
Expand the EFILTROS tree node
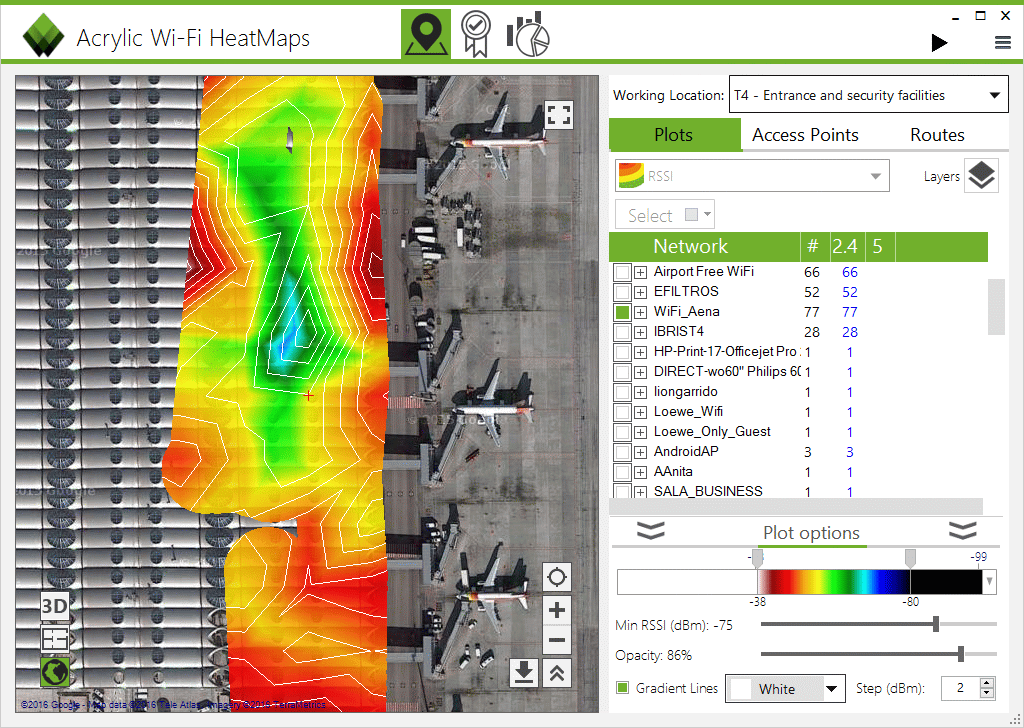tap(641, 292)
